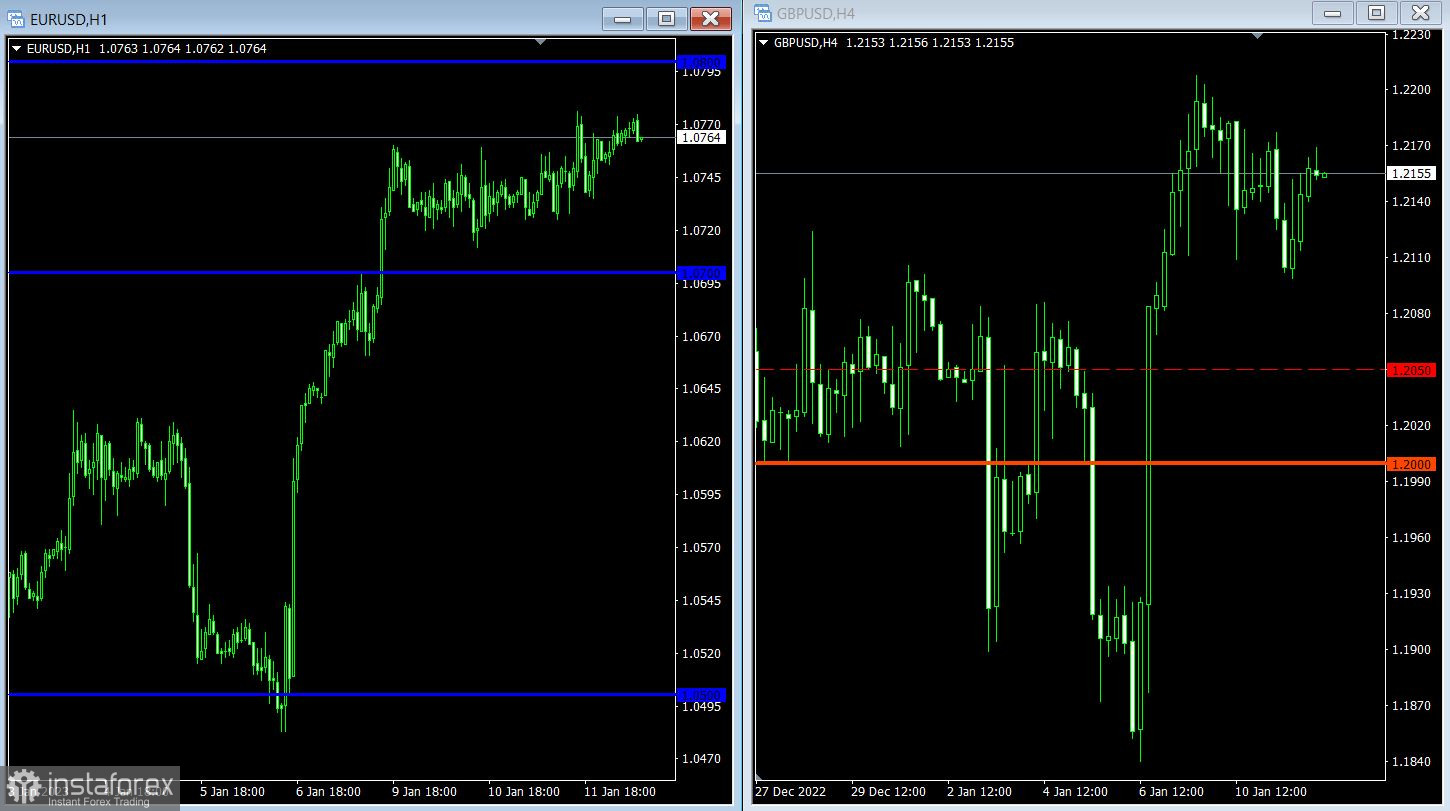Click the 4 Jan 12:00 time label on GBPUSD
Screen dimensions: 1450x811
pyautogui.click(x=1076, y=791)
